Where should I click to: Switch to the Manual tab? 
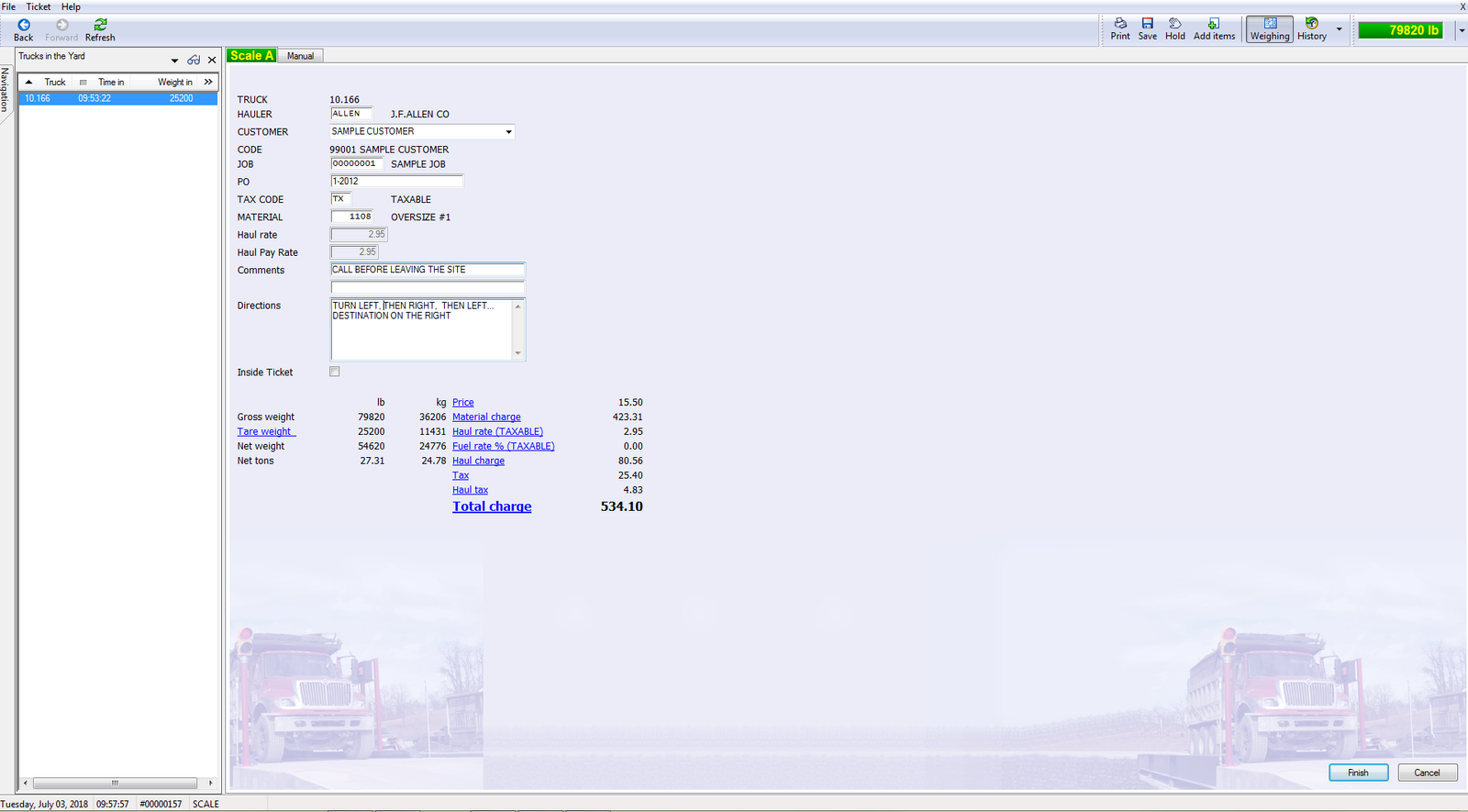point(300,56)
